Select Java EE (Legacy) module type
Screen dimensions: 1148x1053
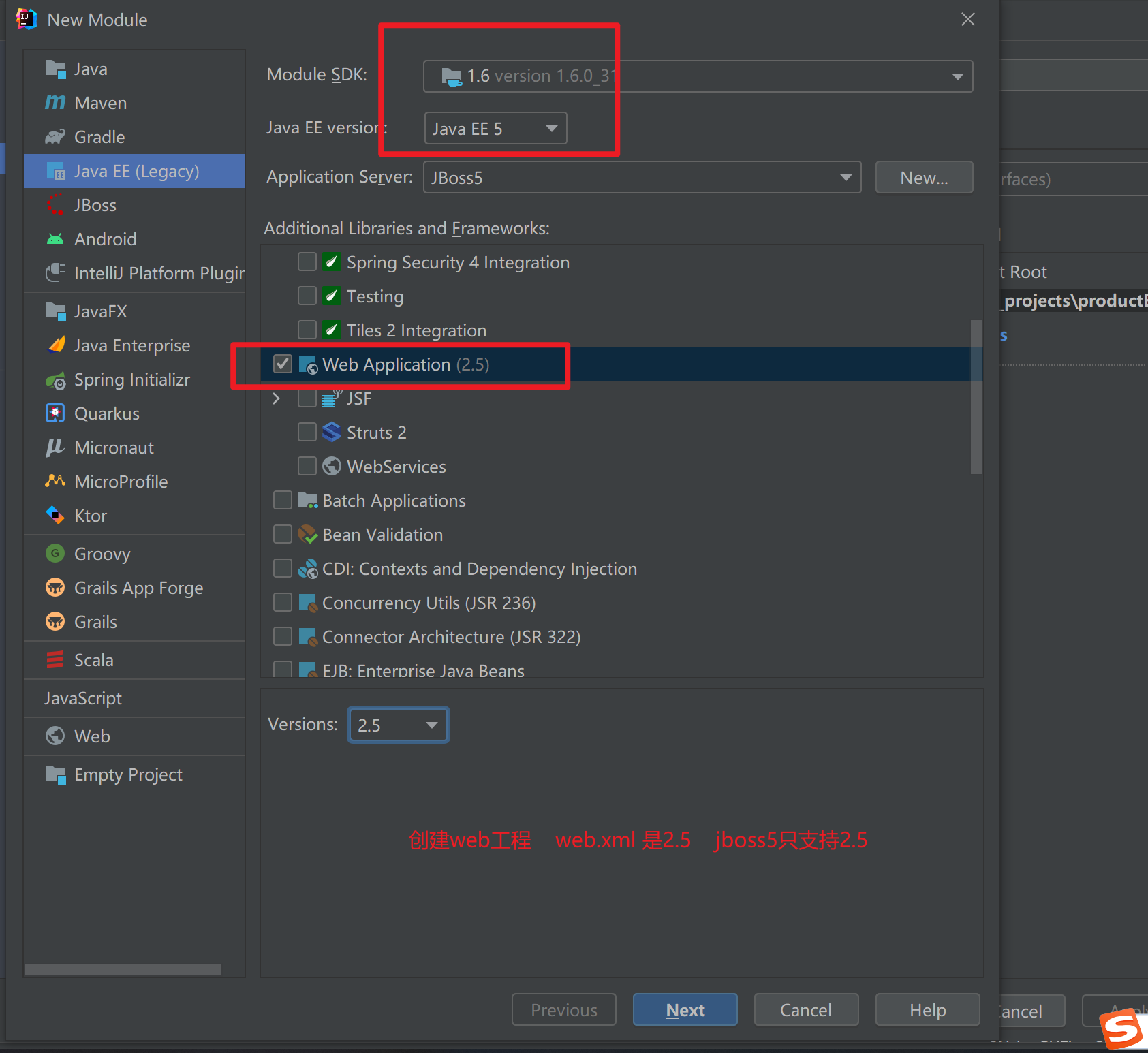[134, 171]
